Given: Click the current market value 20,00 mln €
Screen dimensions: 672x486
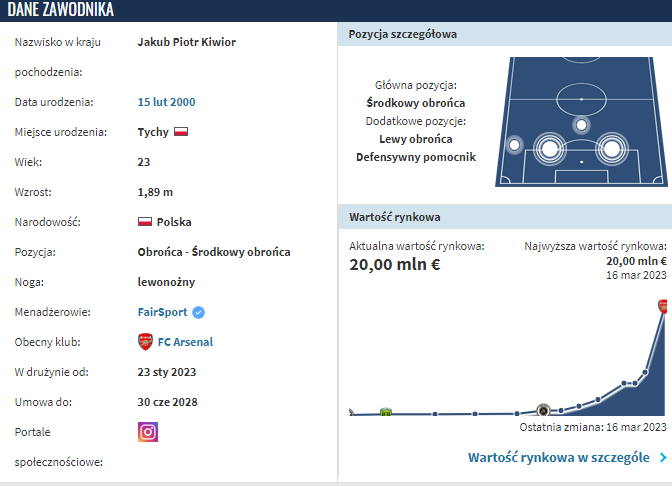Looking at the screenshot, I should click(395, 264).
